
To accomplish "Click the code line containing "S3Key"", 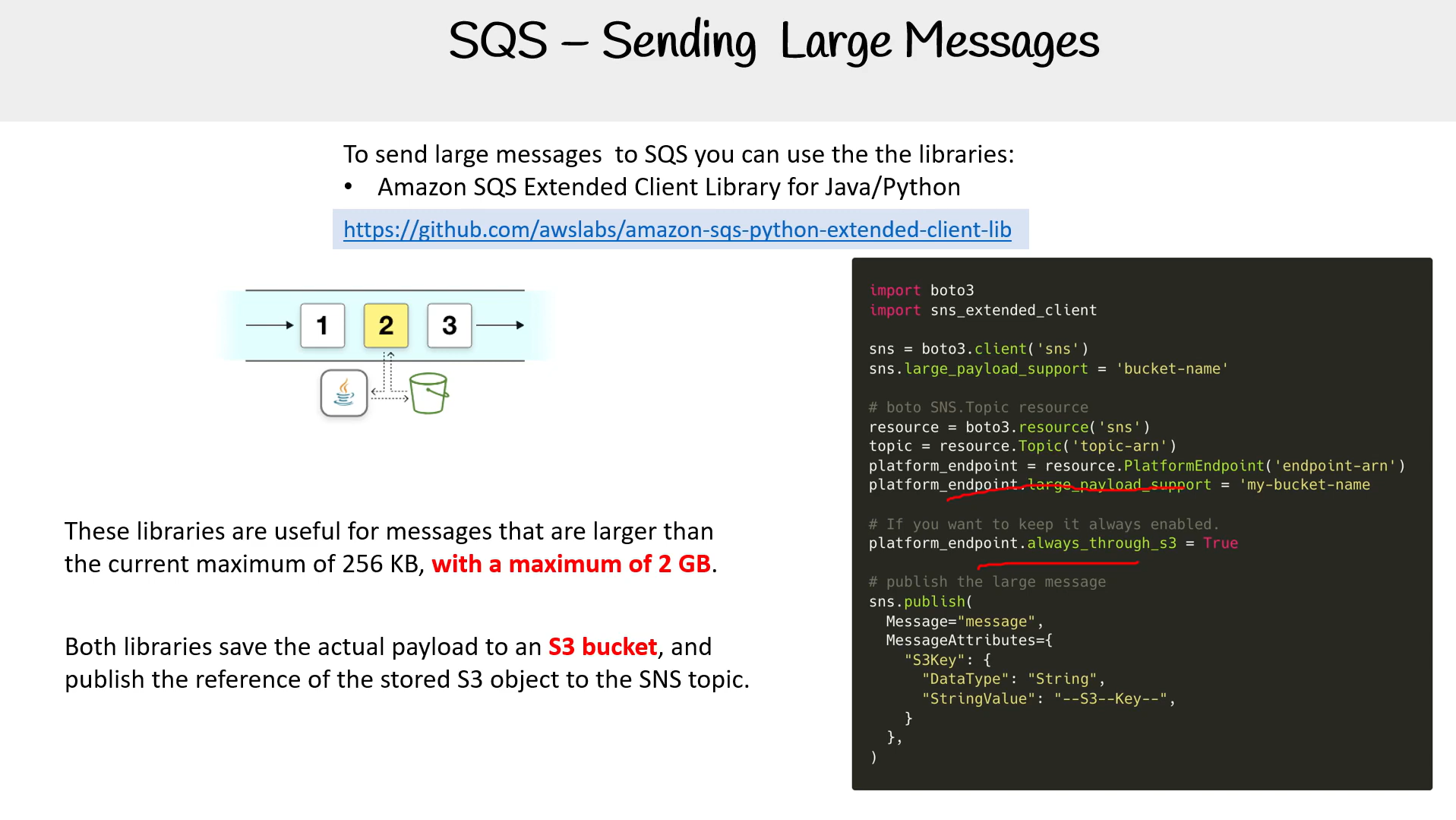I will (x=947, y=660).
